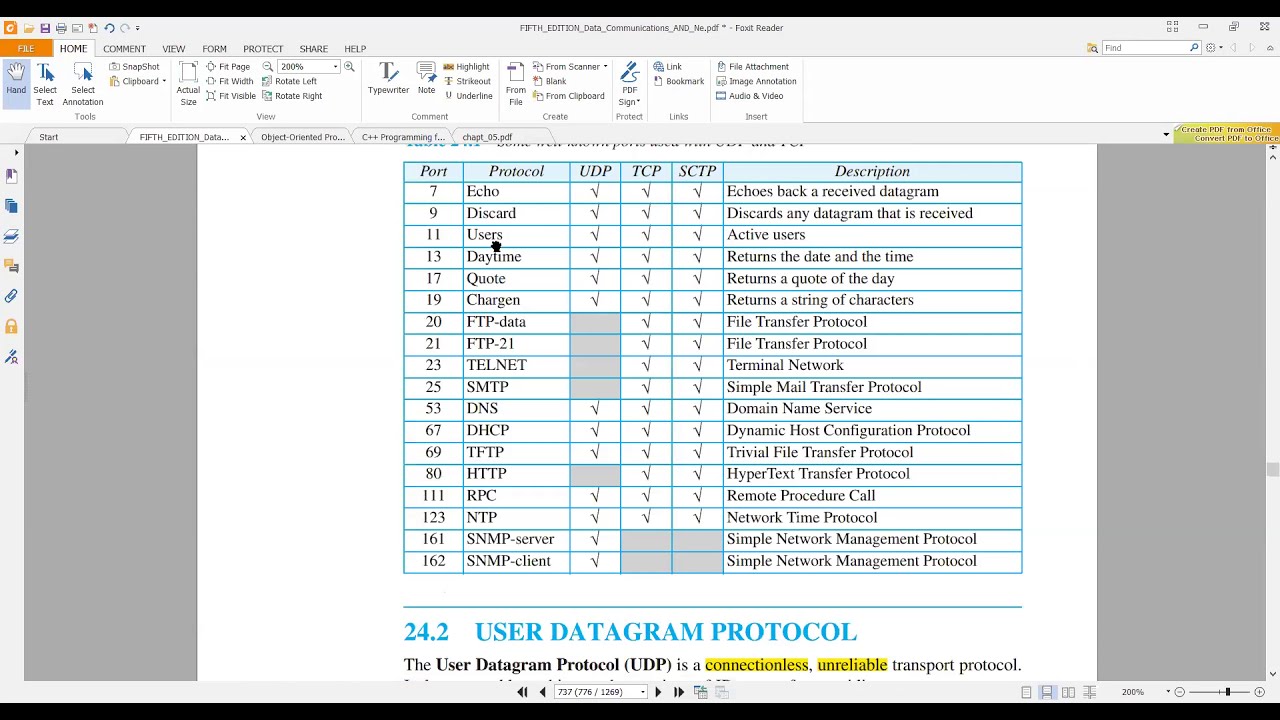This screenshot has height=720, width=1280.
Task: Create PDF From Clipboard
Action: (568, 96)
